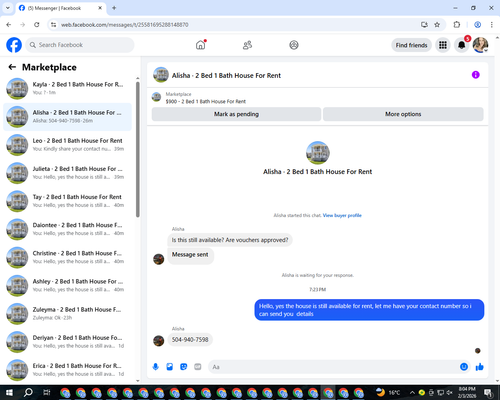Open Tay's conversation

(x=68, y=201)
